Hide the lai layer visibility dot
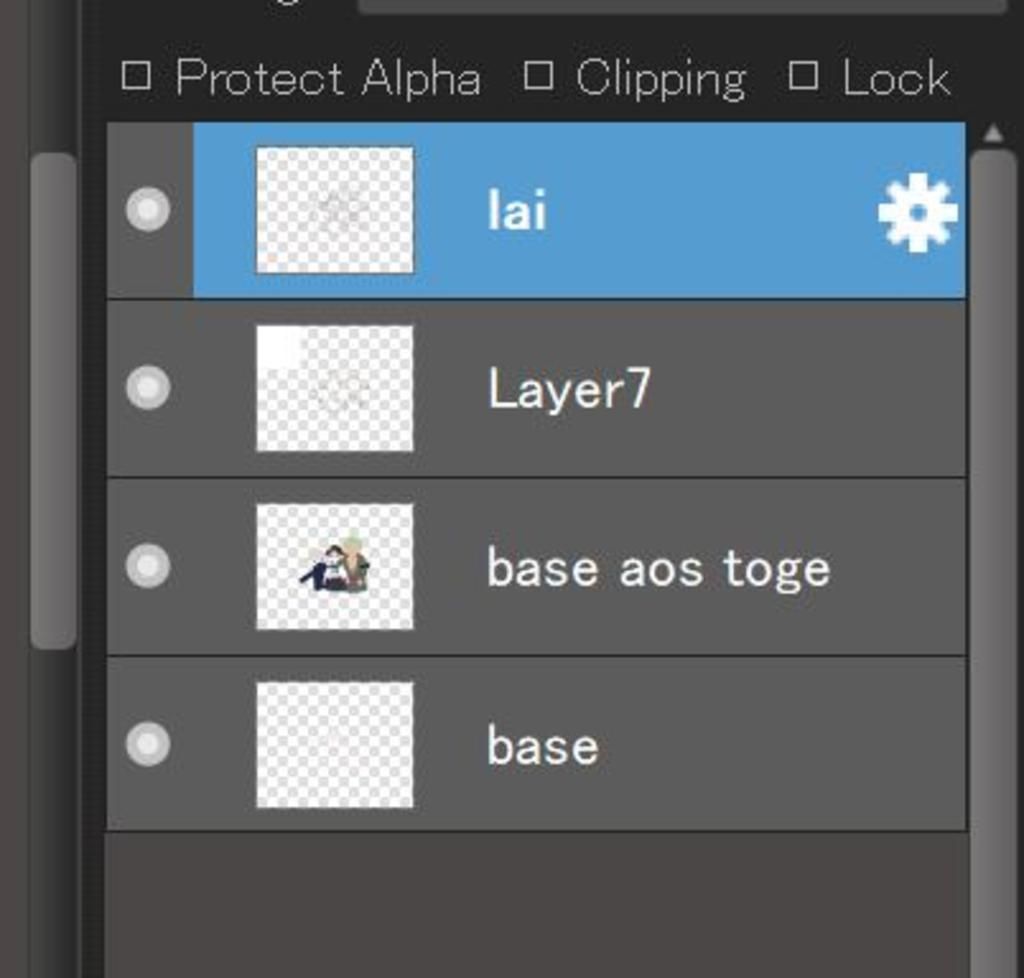Viewport: 1024px width, 978px height. coord(148,210)
